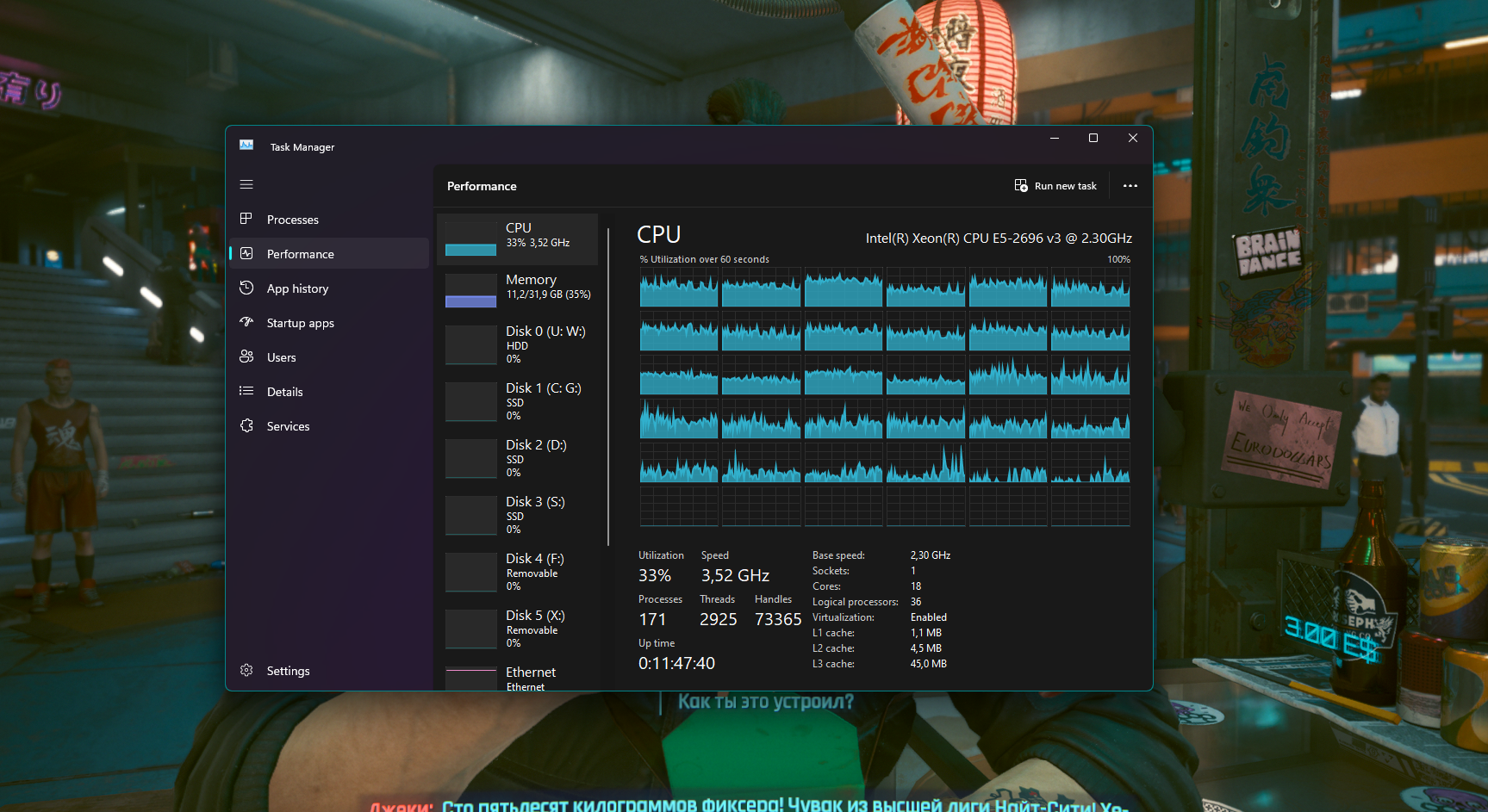Click the Cores value 18
The image size is (1488, 812).
[916, 586]
